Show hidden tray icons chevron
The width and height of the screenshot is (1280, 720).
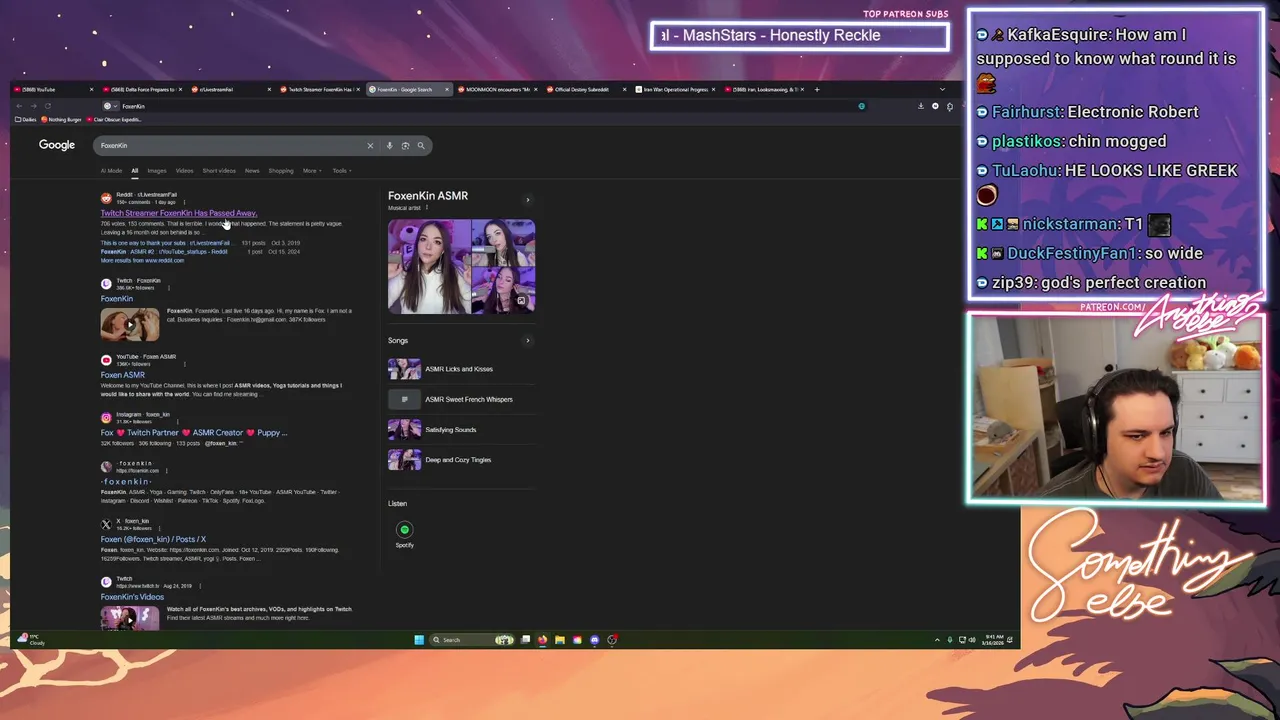coord(937,640)
